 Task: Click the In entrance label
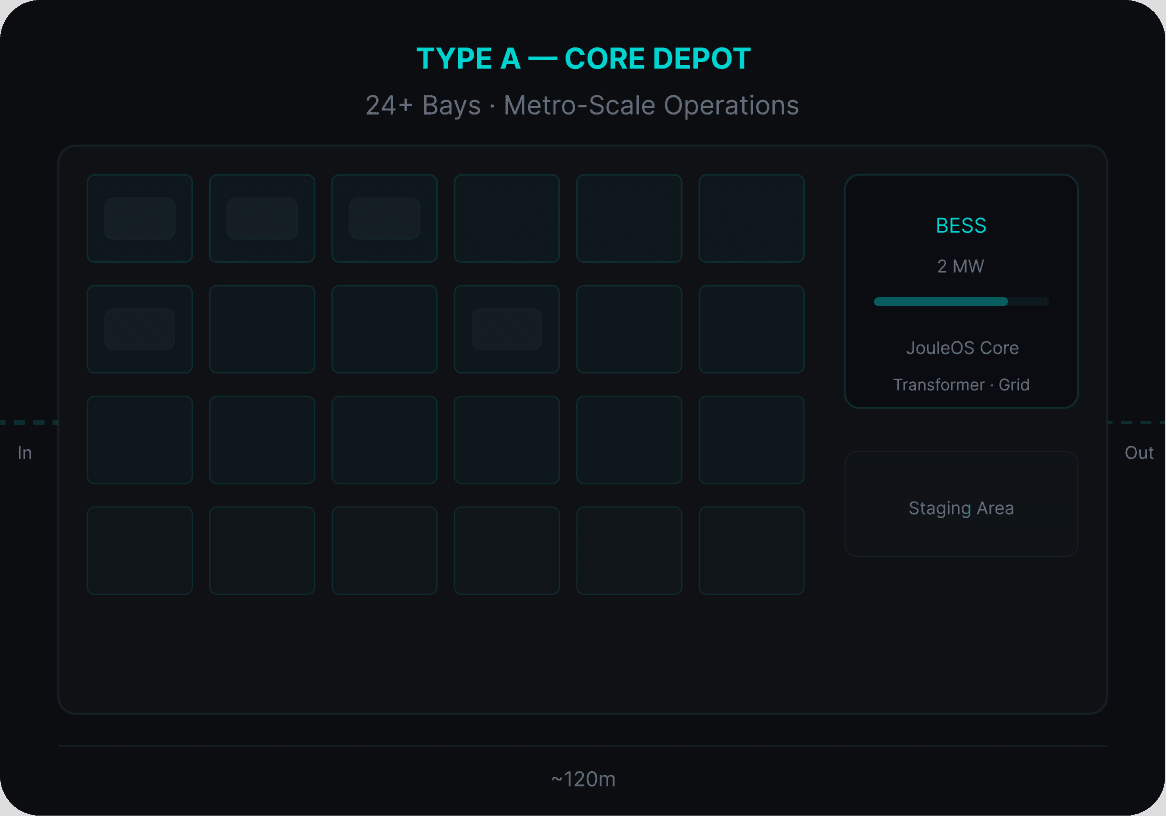pyautogui.click(x=25, y=452)
